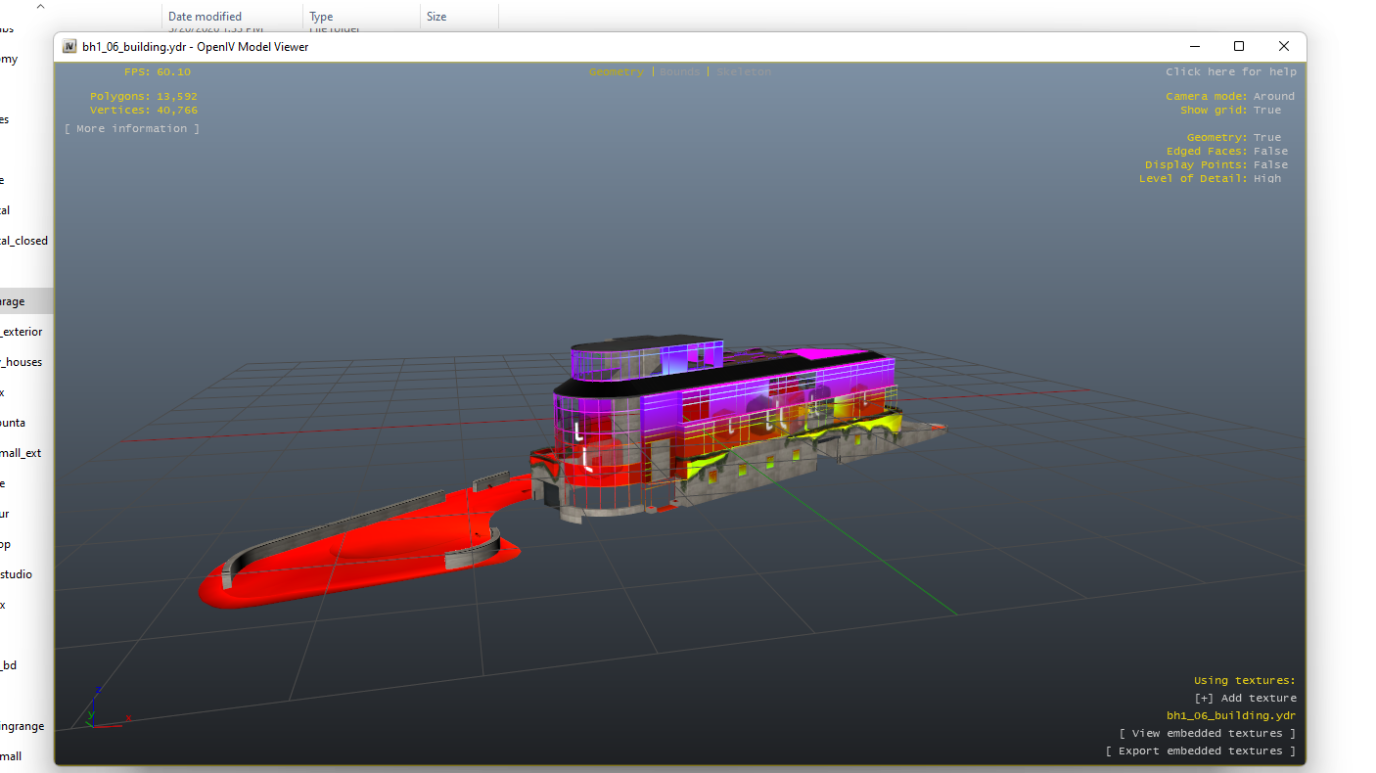1376x773 pixels.
Task: Toggle Geometry True display setting
Action: point(1234,138)
